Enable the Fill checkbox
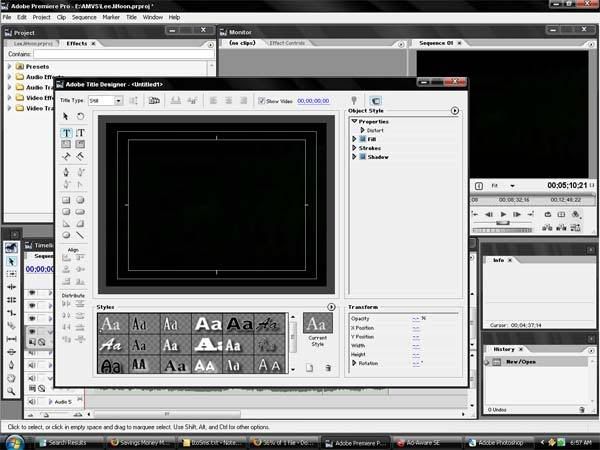Viewport: 600px width, 450px height. click(362, 139)
